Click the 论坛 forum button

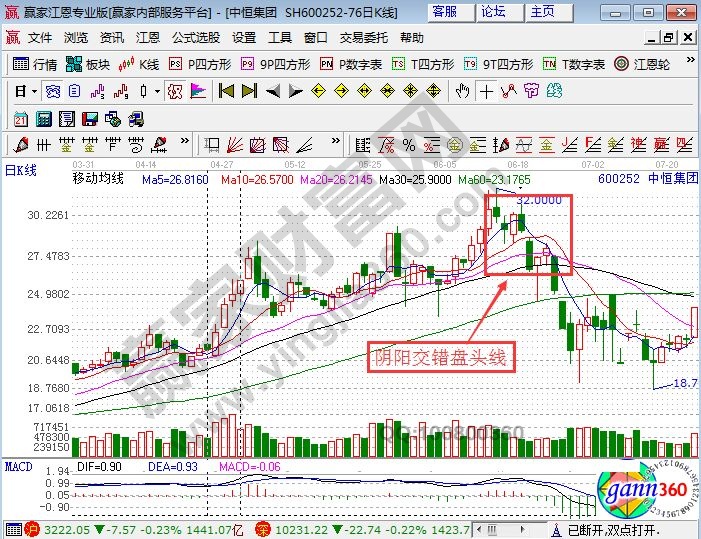click(x=494, y=12)
